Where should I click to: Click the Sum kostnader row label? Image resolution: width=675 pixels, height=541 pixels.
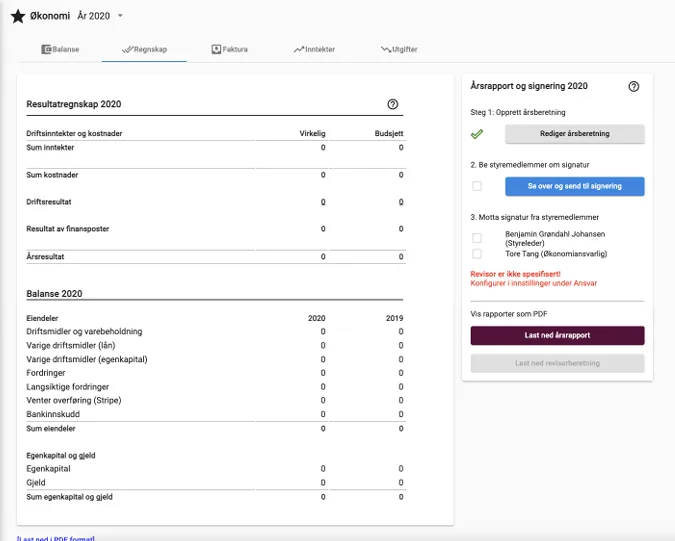(52, 175)
